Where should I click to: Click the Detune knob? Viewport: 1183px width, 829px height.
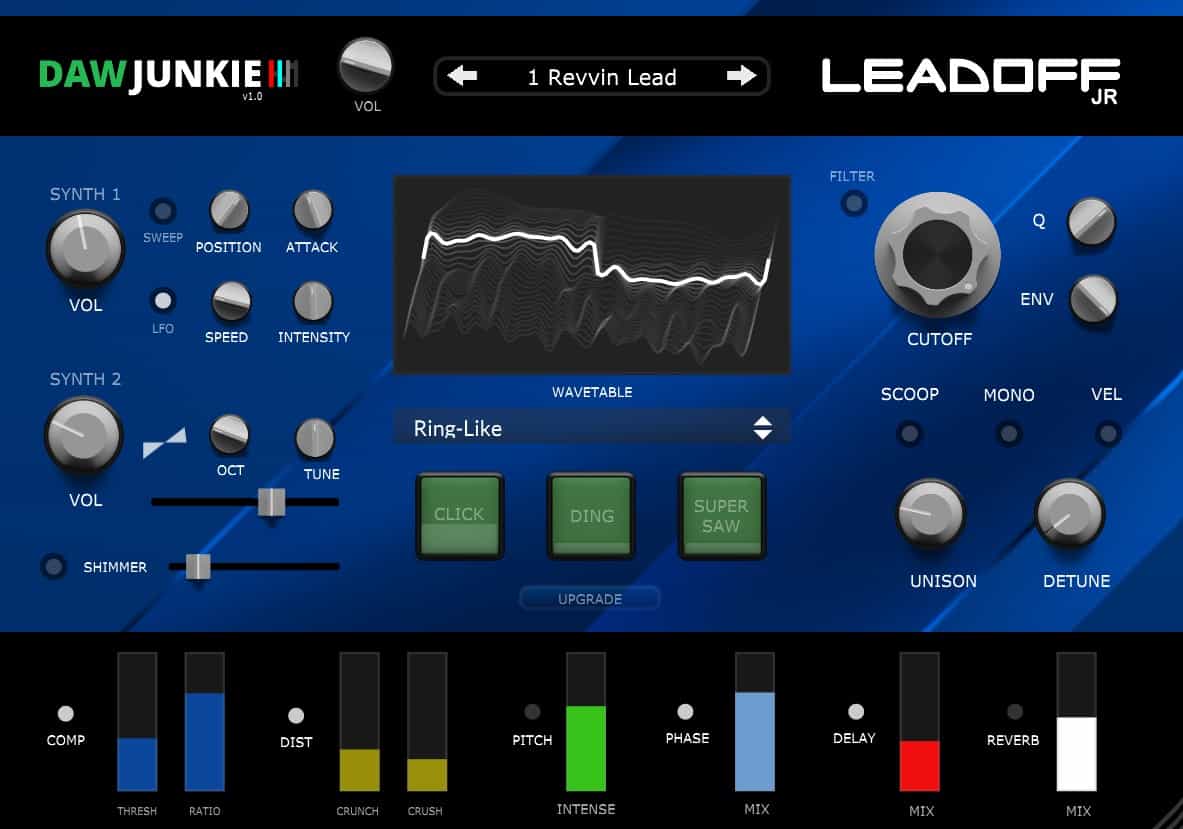(1069, 514)
